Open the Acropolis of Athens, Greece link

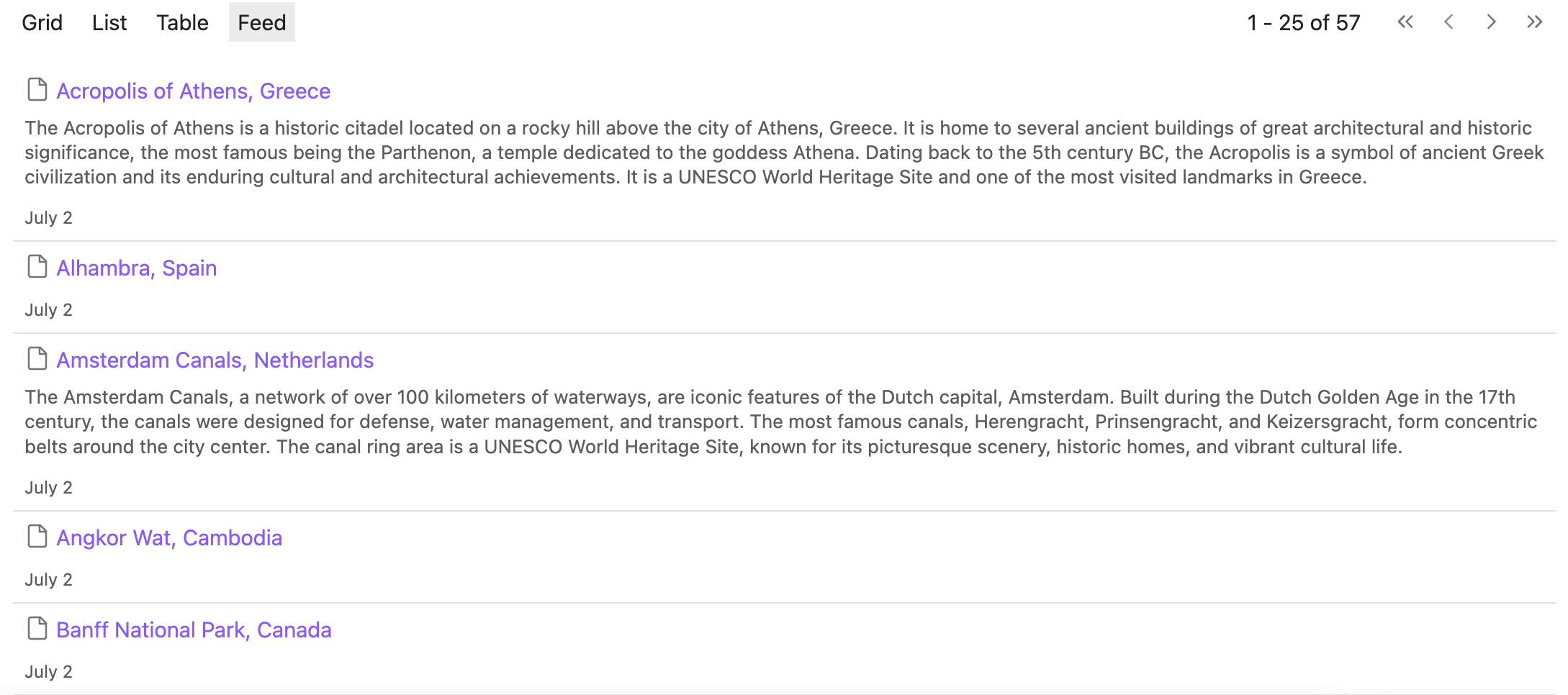tap(193, 91)
